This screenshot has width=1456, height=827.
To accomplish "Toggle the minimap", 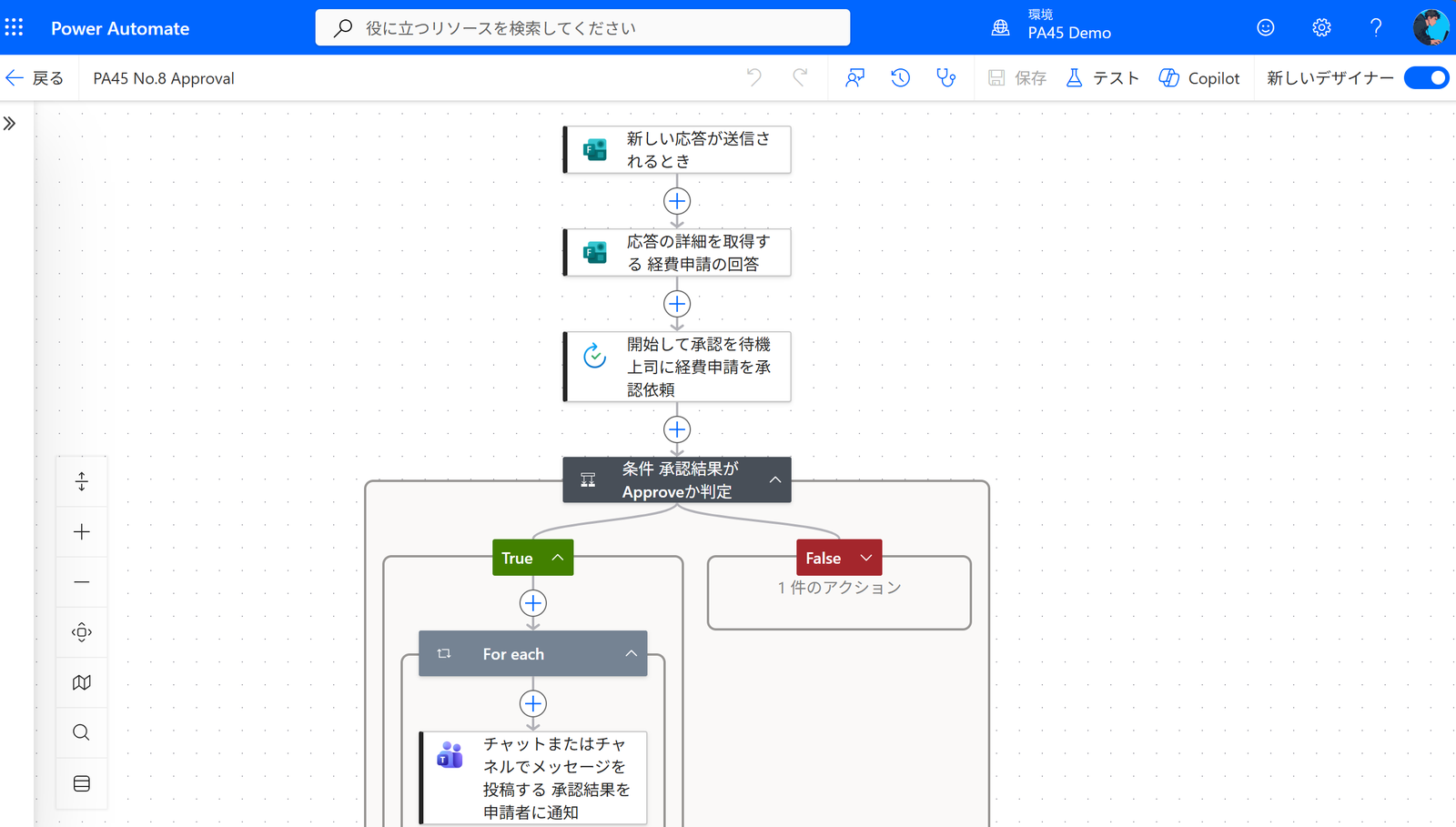I will (82, 682).
